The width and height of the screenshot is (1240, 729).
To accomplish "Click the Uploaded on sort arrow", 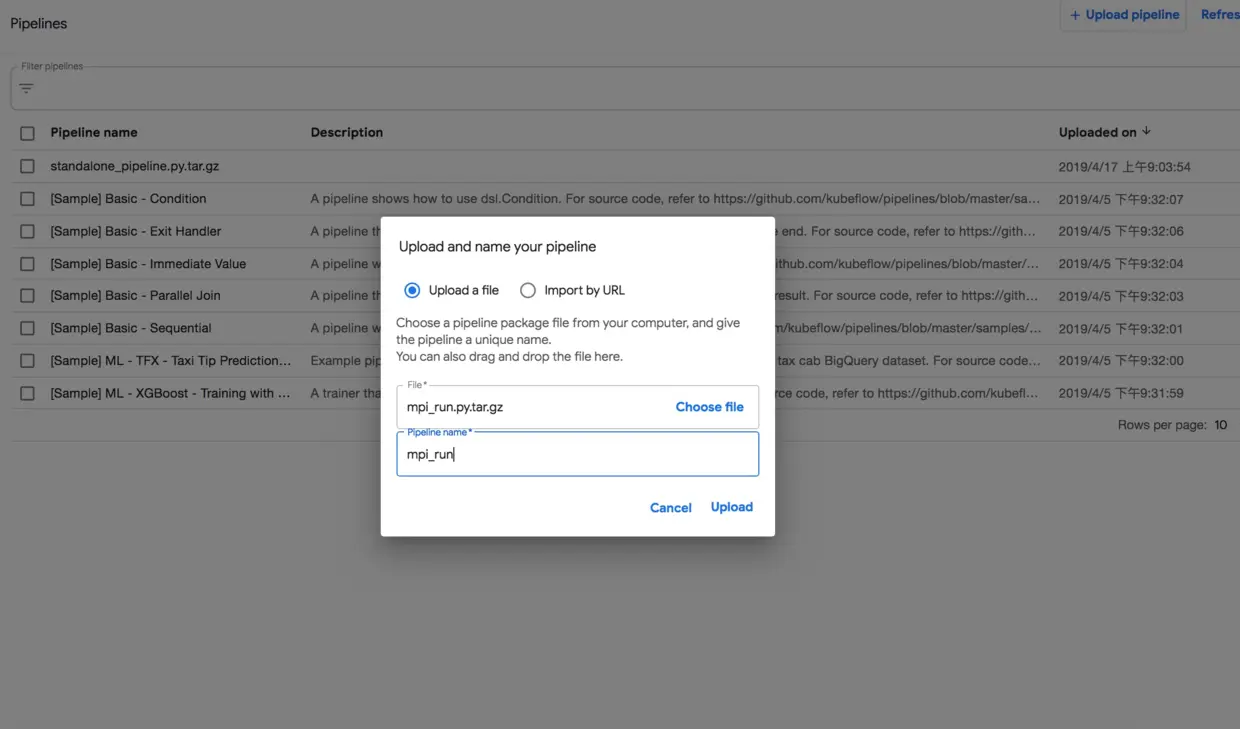I will click(1146, 131).
